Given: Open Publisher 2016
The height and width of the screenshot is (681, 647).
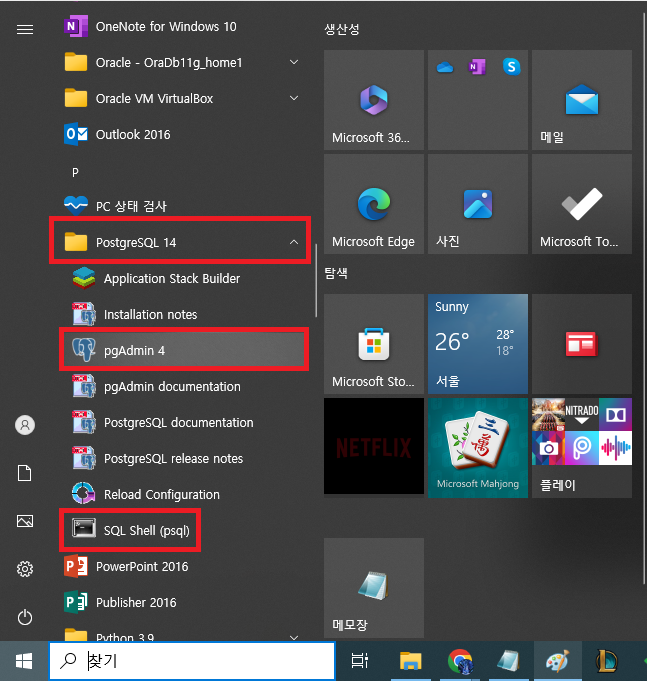Looking at the screenshot, I should point(182,602).
